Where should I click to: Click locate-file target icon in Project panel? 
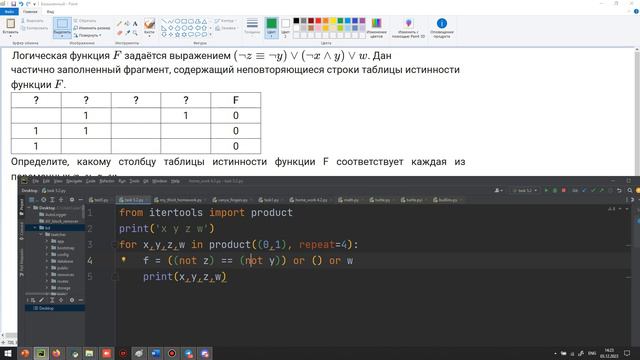click(x=43, y=200)
